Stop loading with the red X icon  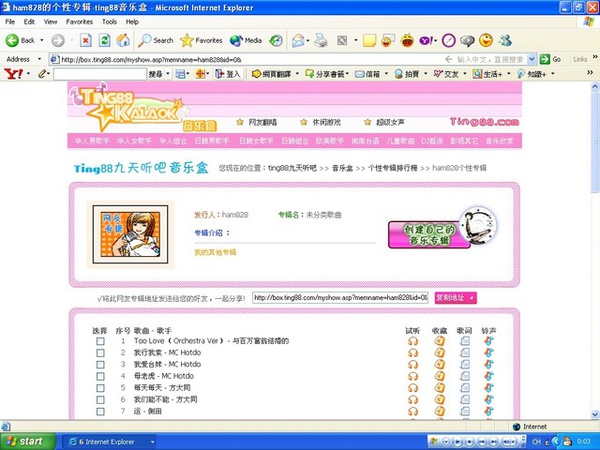click(86, 40)
